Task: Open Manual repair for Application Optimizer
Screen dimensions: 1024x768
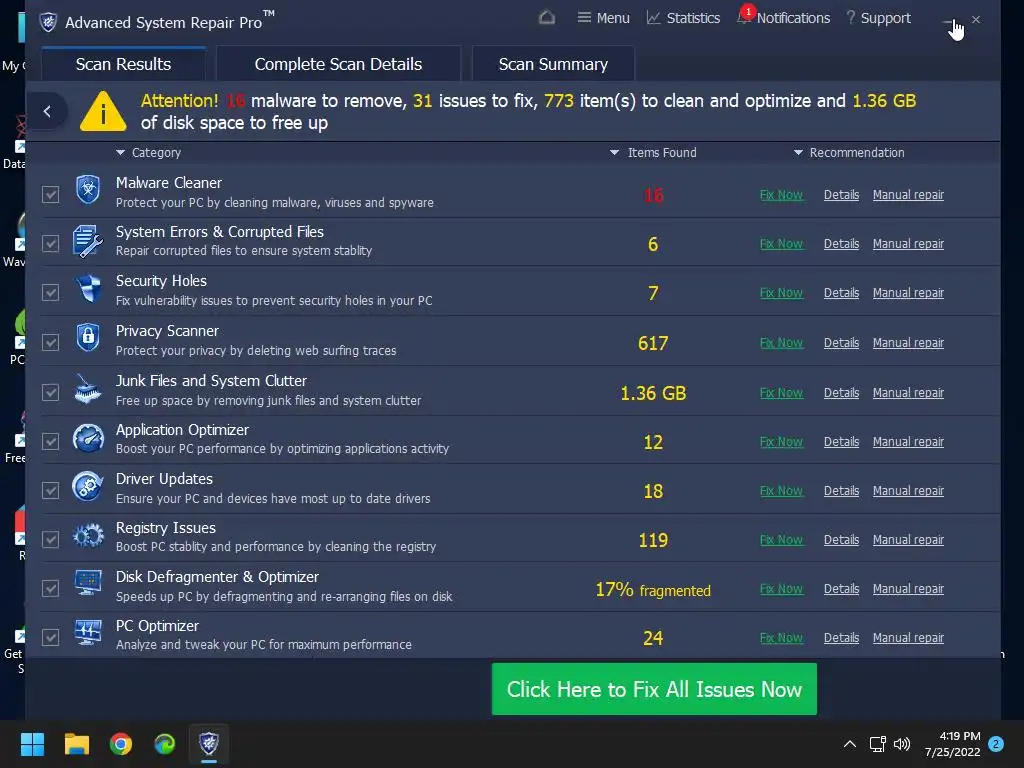Action: (x=908, y=441)
